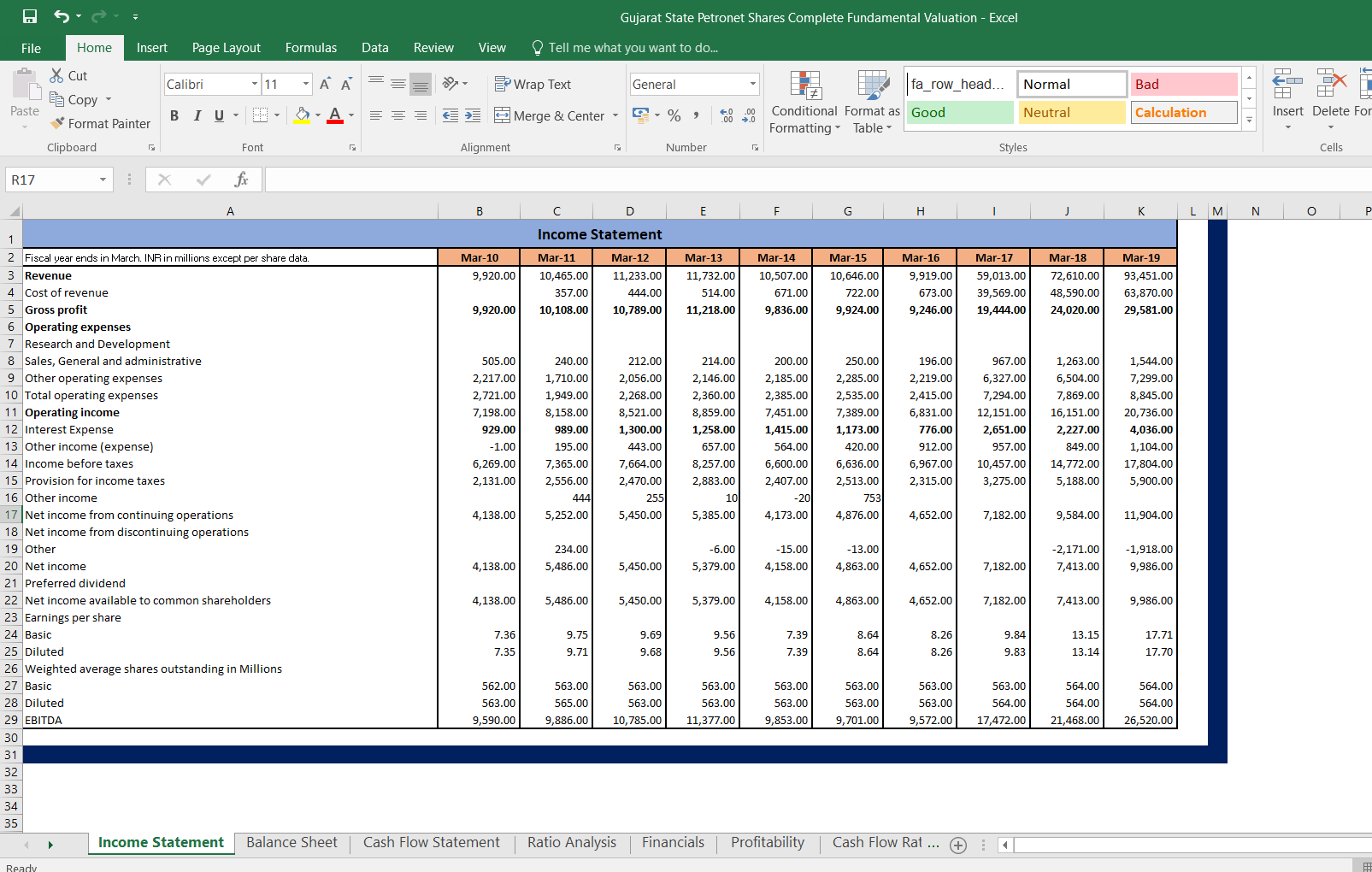The width and height of the screenshot is (1372, 872).
Task: Open the font size dropdown
Action: (x=306, y=84)
